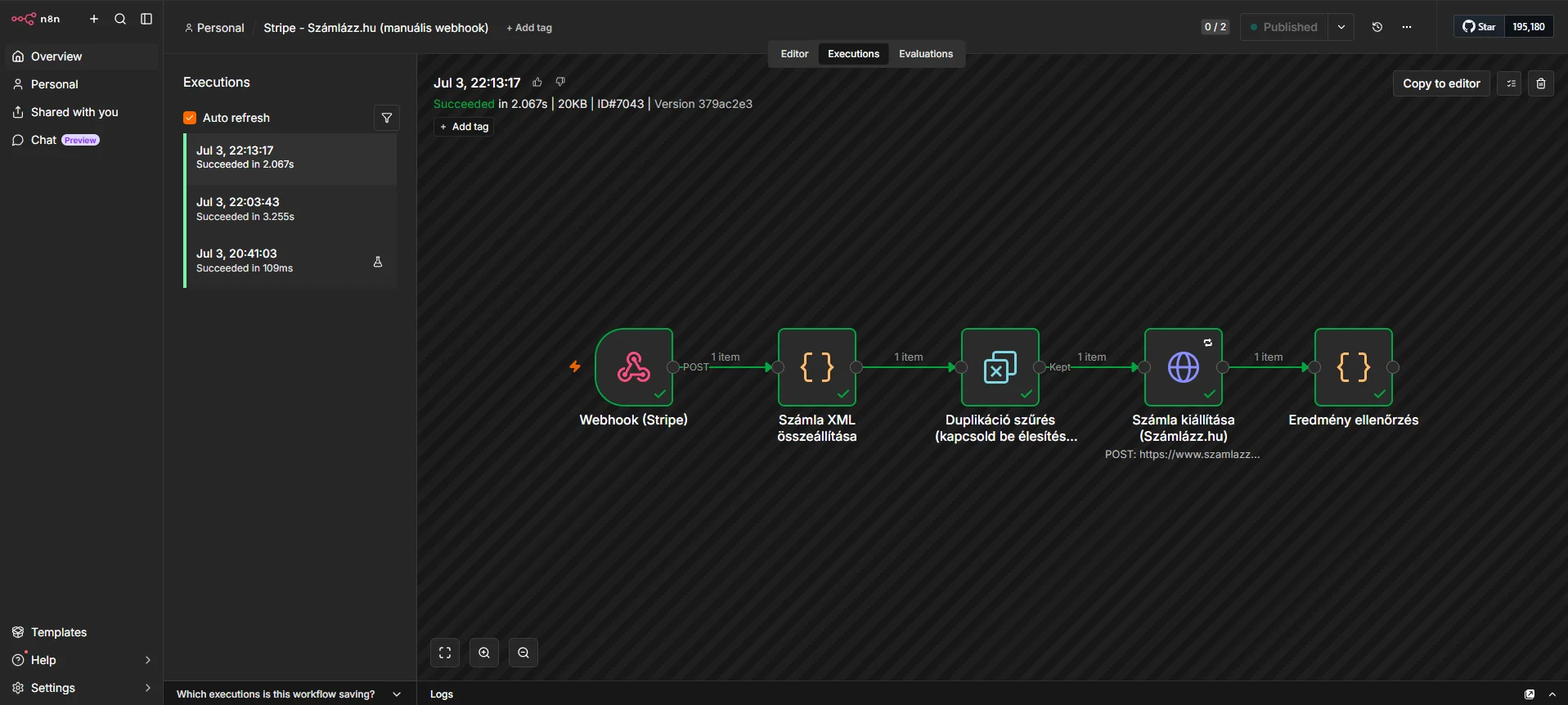Viewport: 1568px width, 705px height.
Task: Click ID#7043 execution detail
Action: pos(620,104)
